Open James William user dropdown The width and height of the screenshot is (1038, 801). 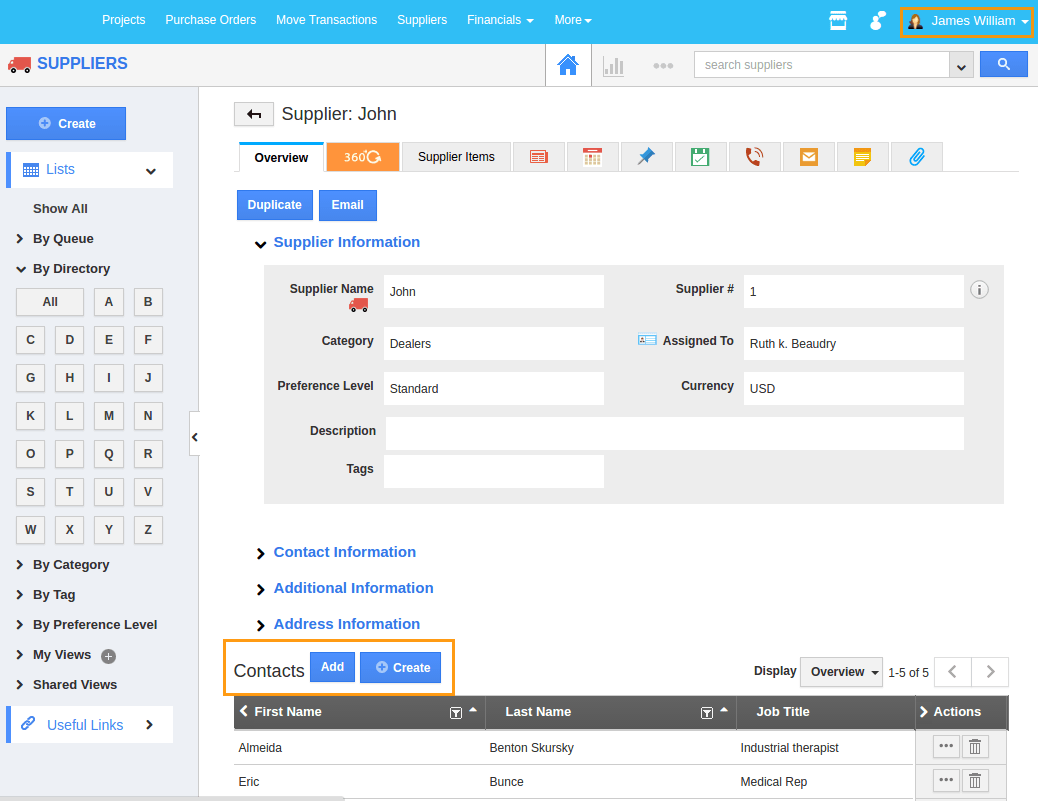point(967,21)
